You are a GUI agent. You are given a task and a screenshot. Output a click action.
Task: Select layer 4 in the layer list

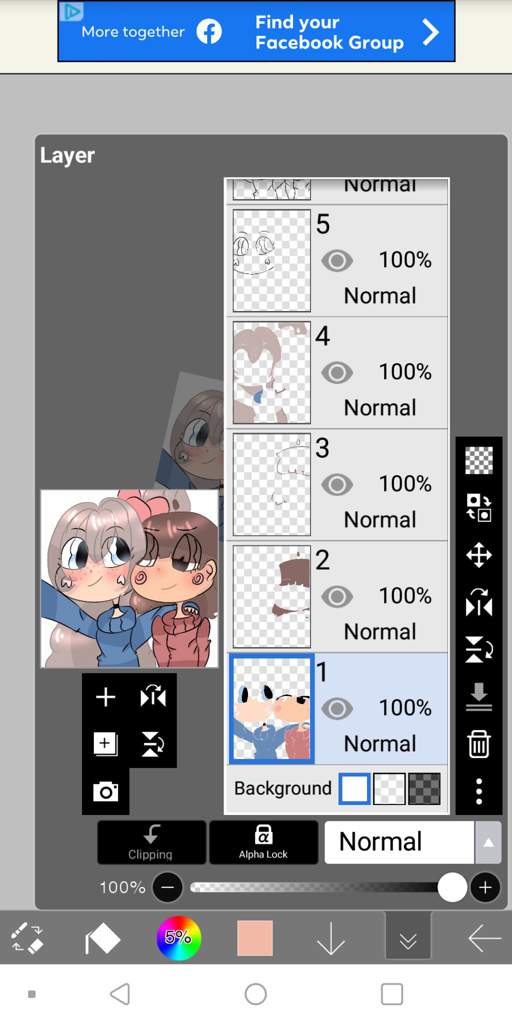click(338, 373)
